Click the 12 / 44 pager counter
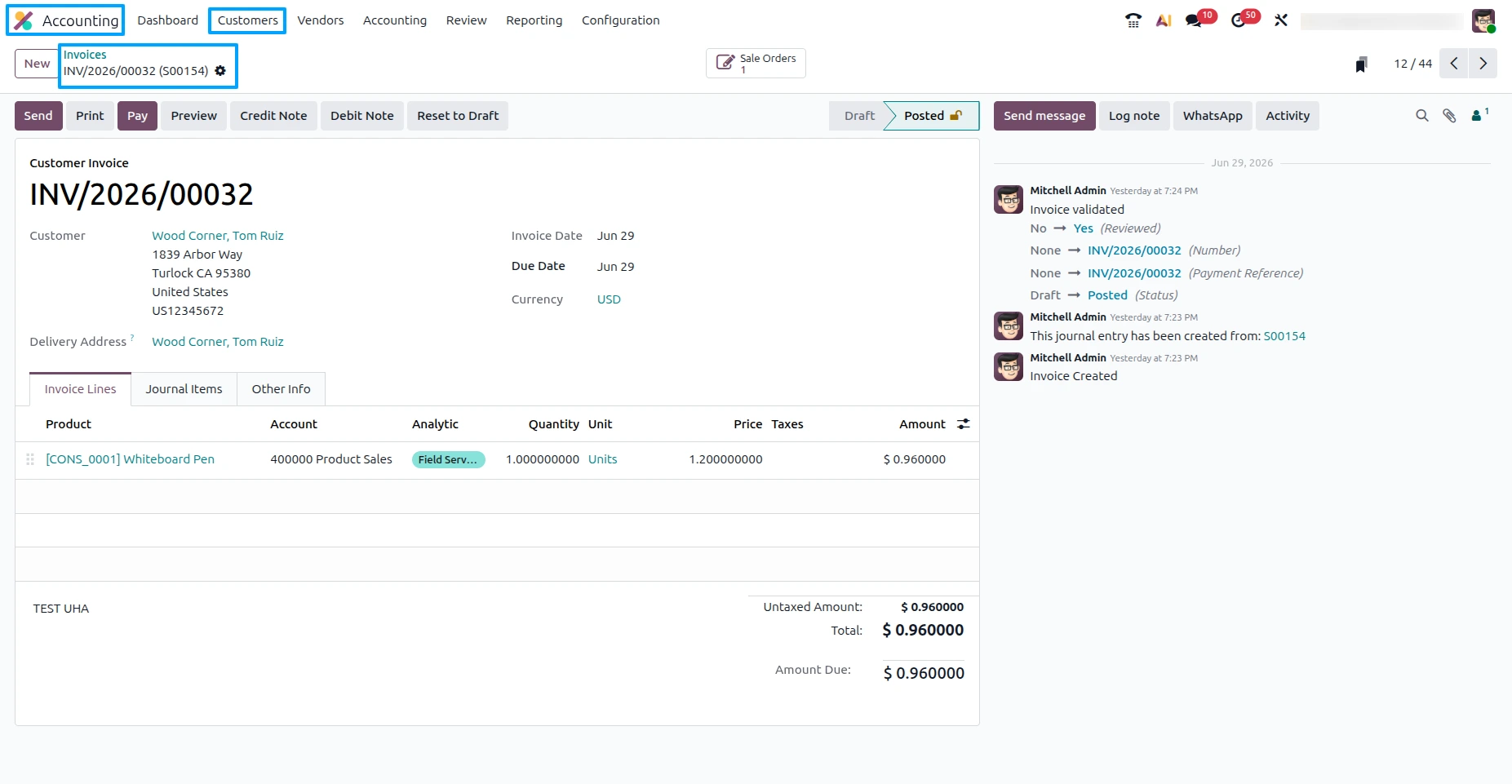 (1412, 64)
